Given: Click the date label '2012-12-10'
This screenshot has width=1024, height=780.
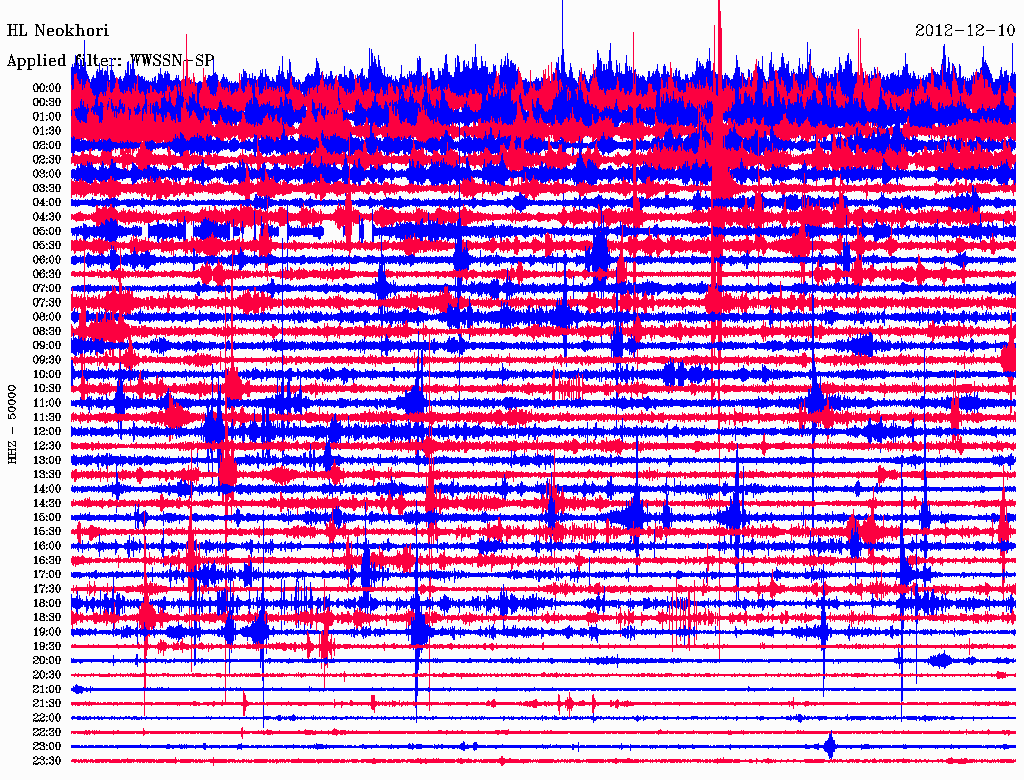Looking at the screenshot, I should point(965,31).
